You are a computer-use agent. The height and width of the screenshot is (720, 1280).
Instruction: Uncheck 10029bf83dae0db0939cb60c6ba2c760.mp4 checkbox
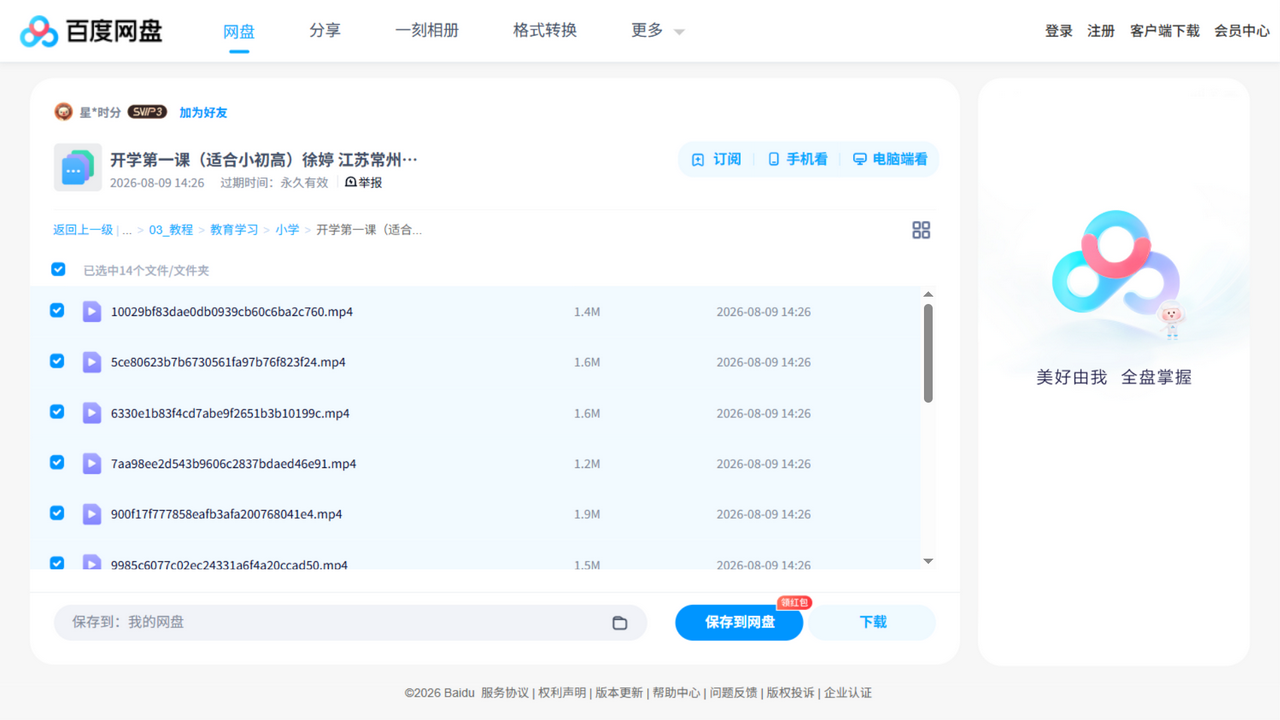[57, 311]
